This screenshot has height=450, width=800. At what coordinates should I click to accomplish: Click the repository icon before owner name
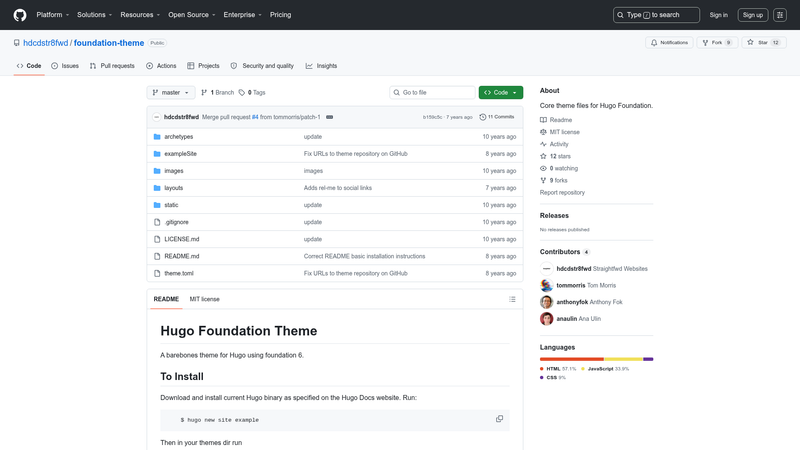point(17,43)
